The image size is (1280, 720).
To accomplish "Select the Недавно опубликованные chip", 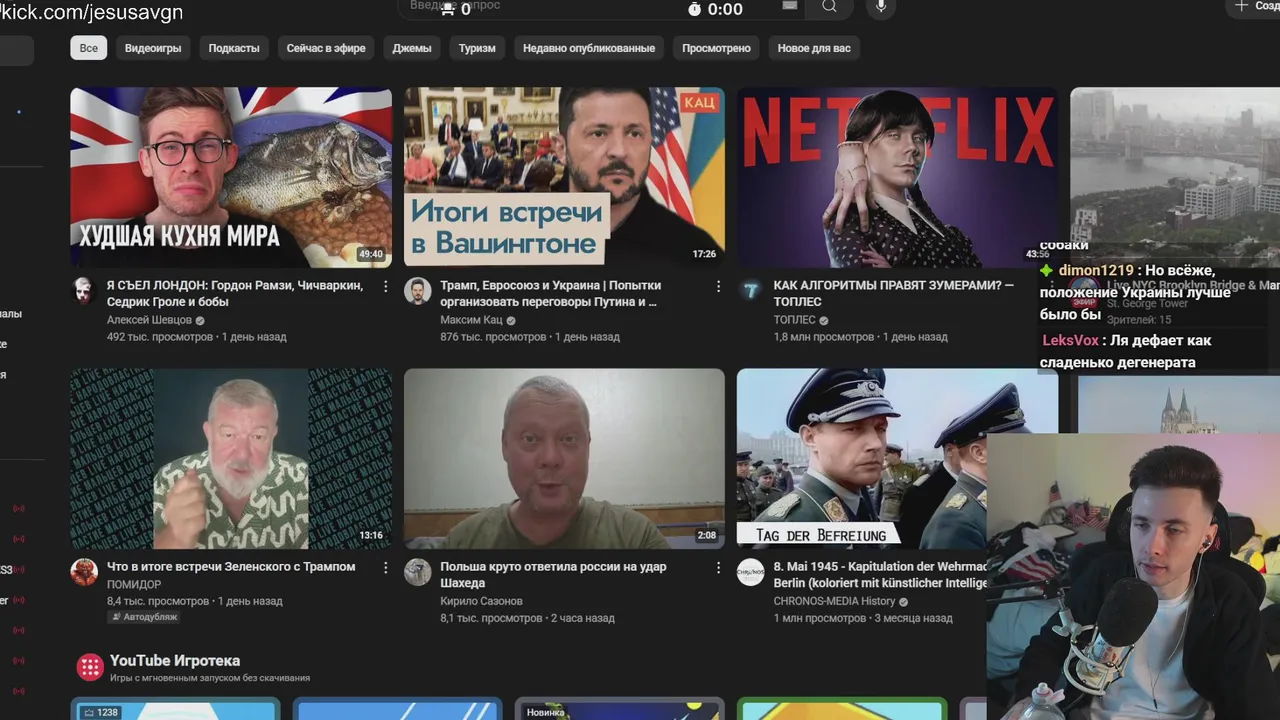I will [x=589, y=48].
